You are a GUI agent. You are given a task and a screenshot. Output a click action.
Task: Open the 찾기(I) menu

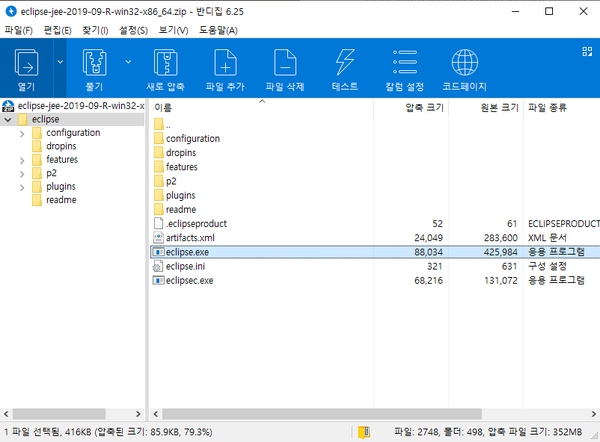click(x=95, y=30)
